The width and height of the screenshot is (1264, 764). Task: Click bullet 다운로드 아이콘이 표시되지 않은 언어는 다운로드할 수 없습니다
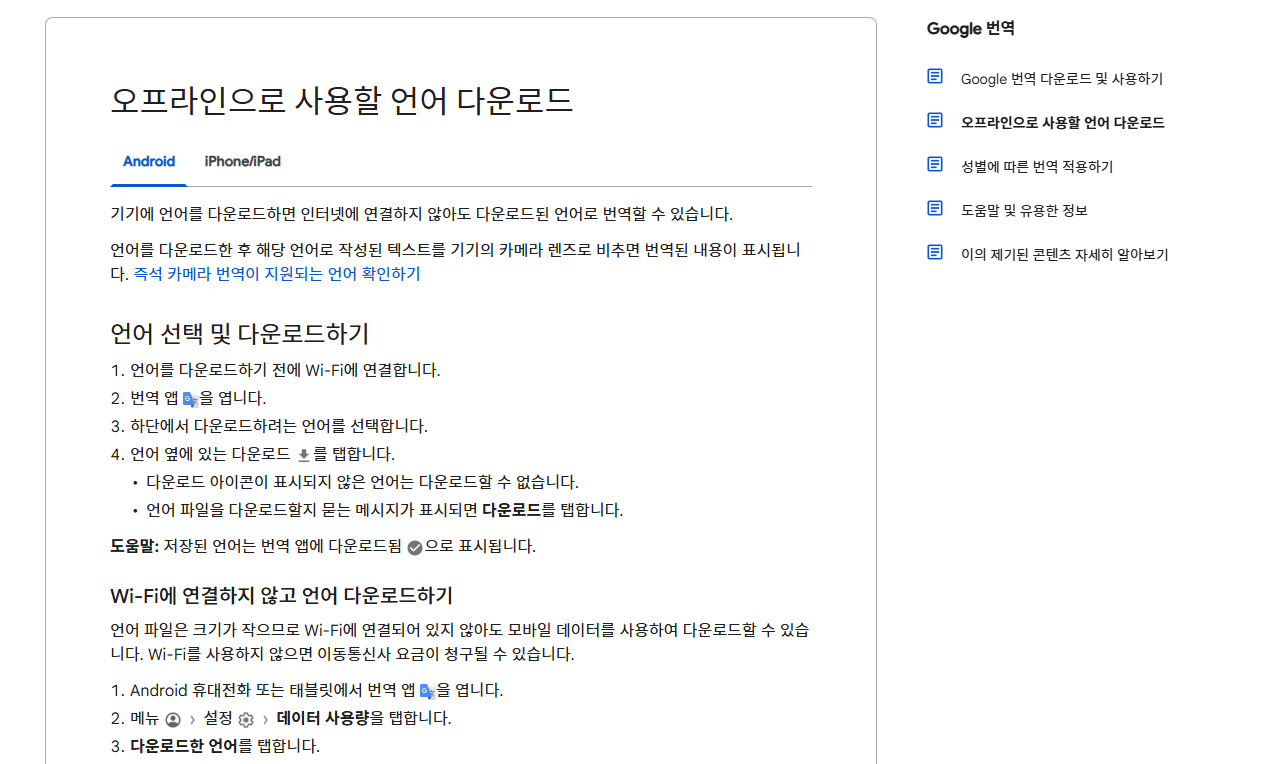tap(363, 482)
